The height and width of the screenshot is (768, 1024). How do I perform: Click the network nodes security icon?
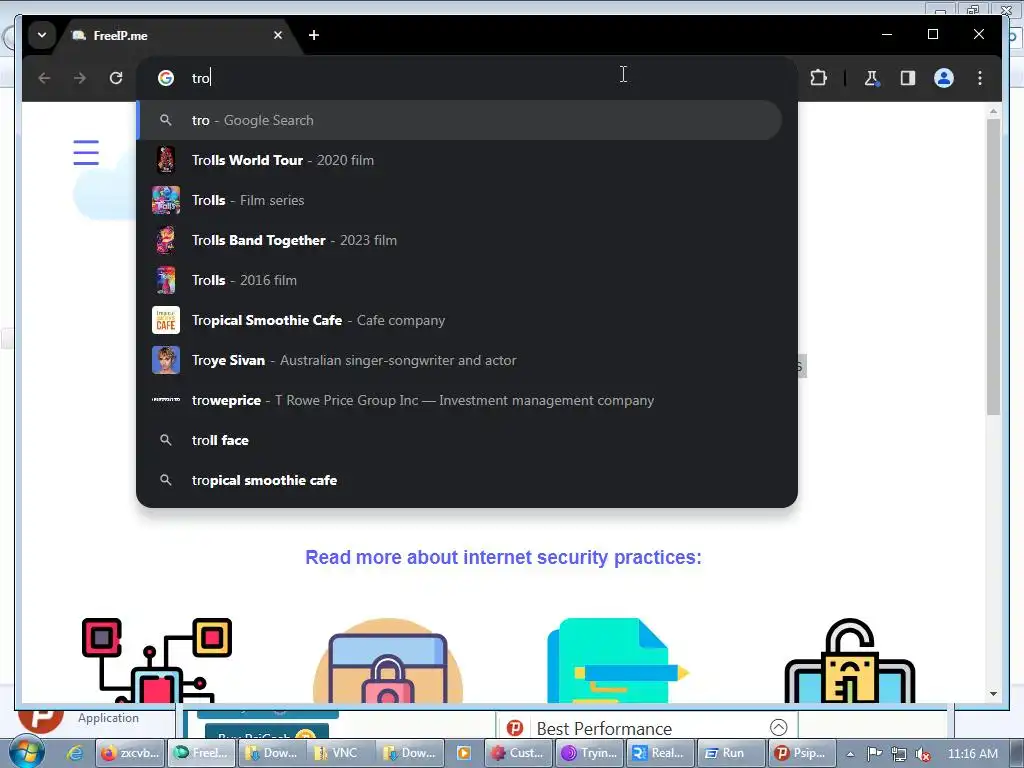[157, 660]
